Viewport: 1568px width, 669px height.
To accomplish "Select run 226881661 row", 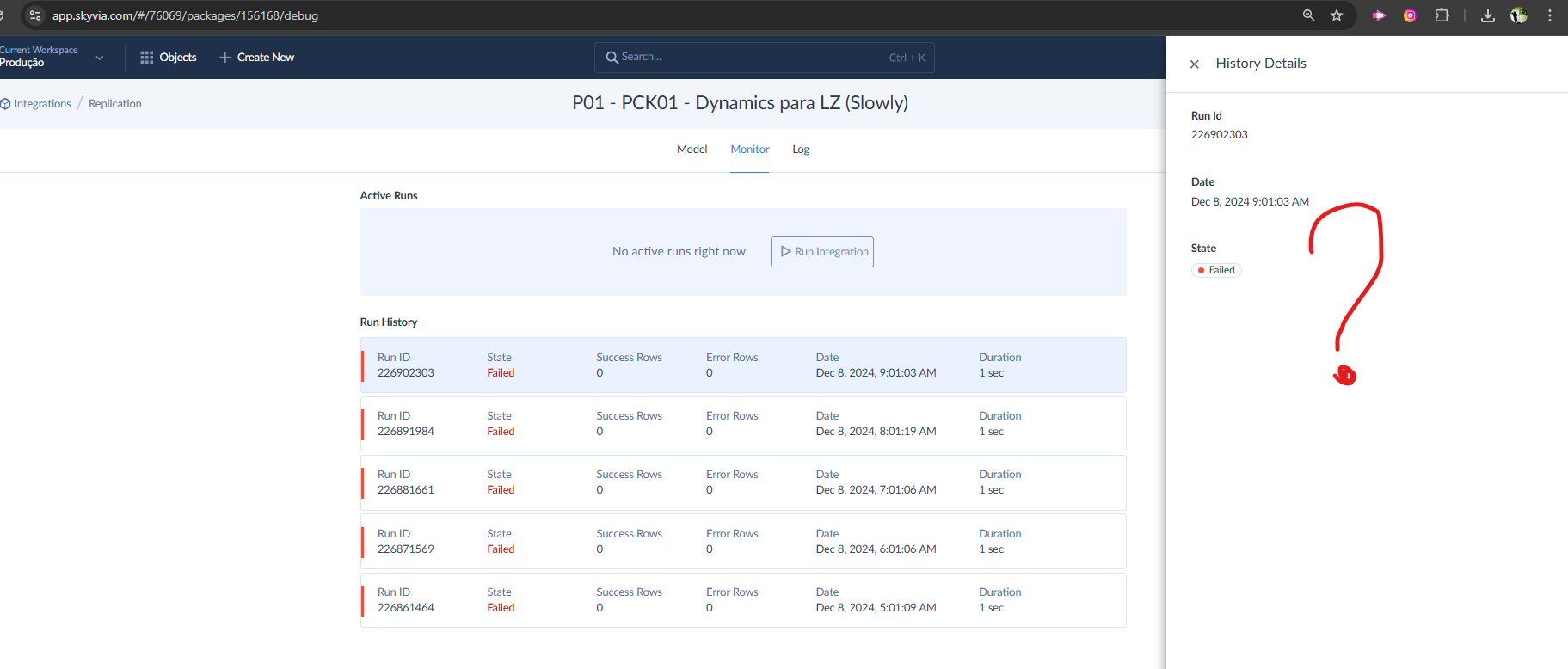I will 743,482.
